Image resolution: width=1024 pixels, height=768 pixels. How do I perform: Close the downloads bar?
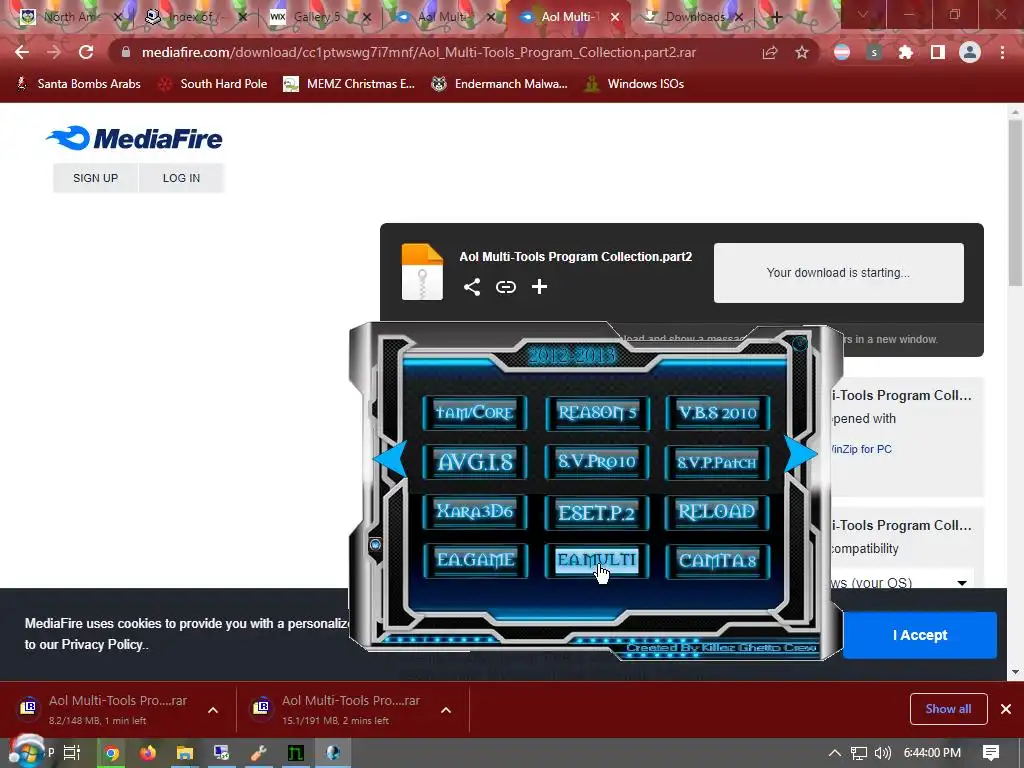click(1006, 709)
